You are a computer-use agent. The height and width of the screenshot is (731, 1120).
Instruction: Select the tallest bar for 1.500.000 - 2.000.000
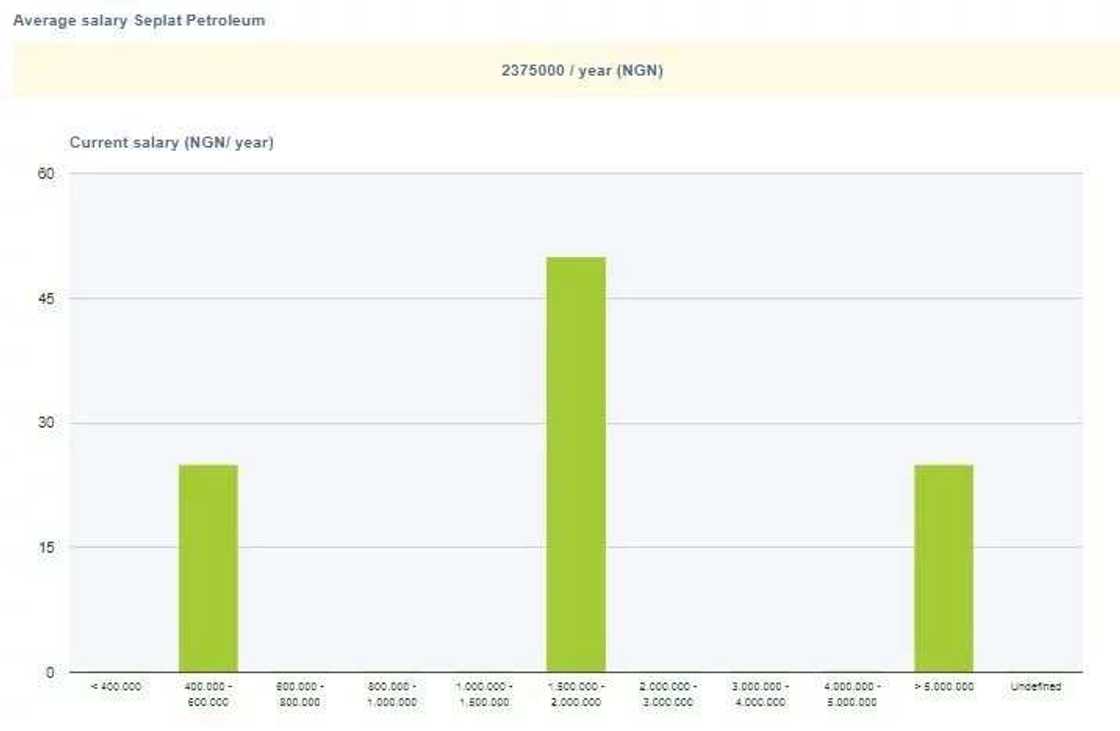point(575,464)
